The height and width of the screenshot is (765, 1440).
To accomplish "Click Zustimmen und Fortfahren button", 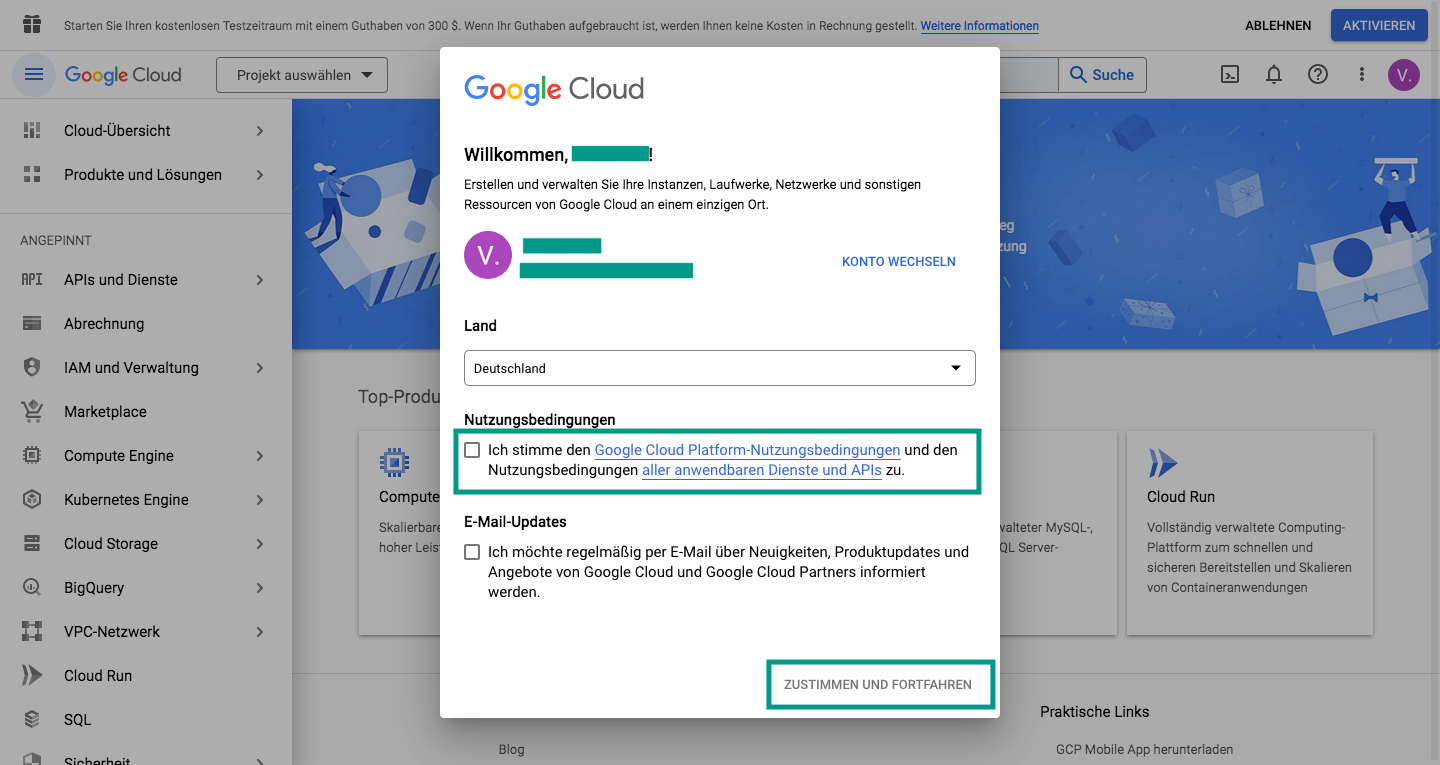I will (x=878, y=685).
